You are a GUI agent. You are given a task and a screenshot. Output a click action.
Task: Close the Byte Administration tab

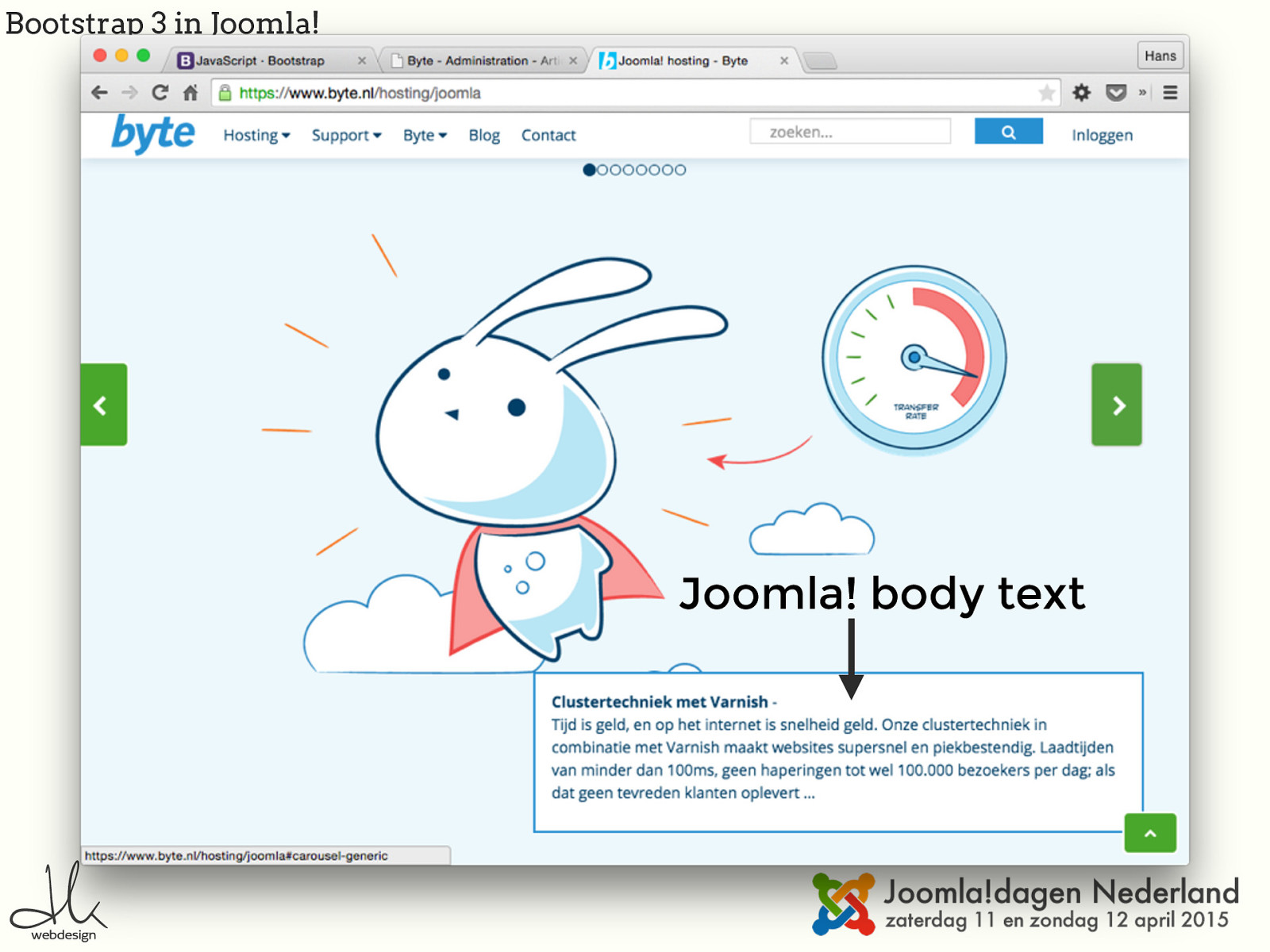pyautogui.click(x=573, y=60)
